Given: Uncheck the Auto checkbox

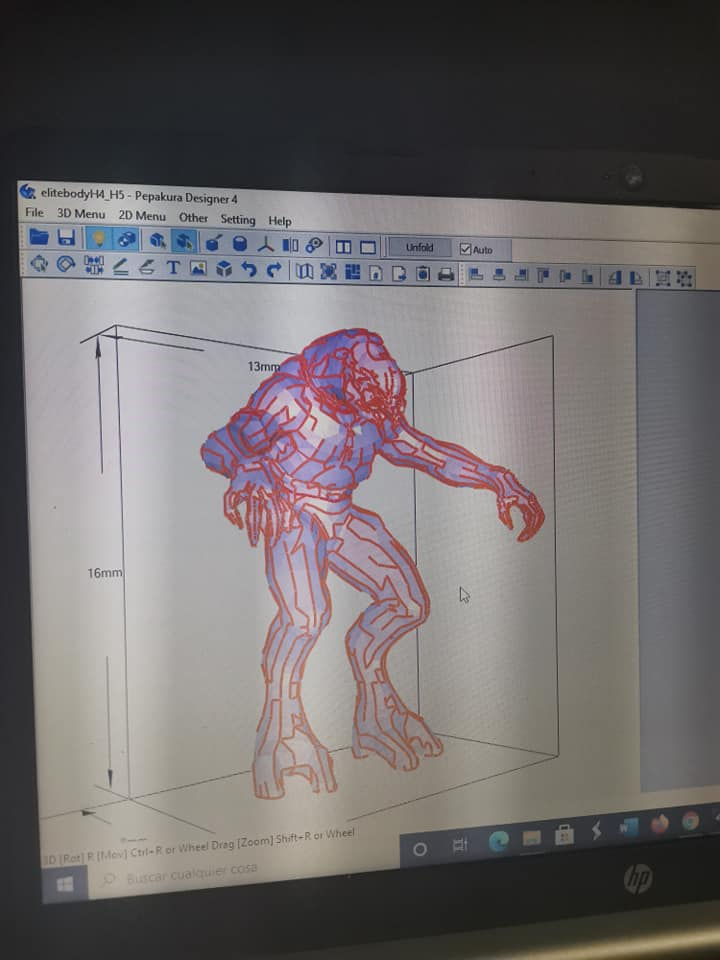Looking at the screenshot, I should (465, 249).
